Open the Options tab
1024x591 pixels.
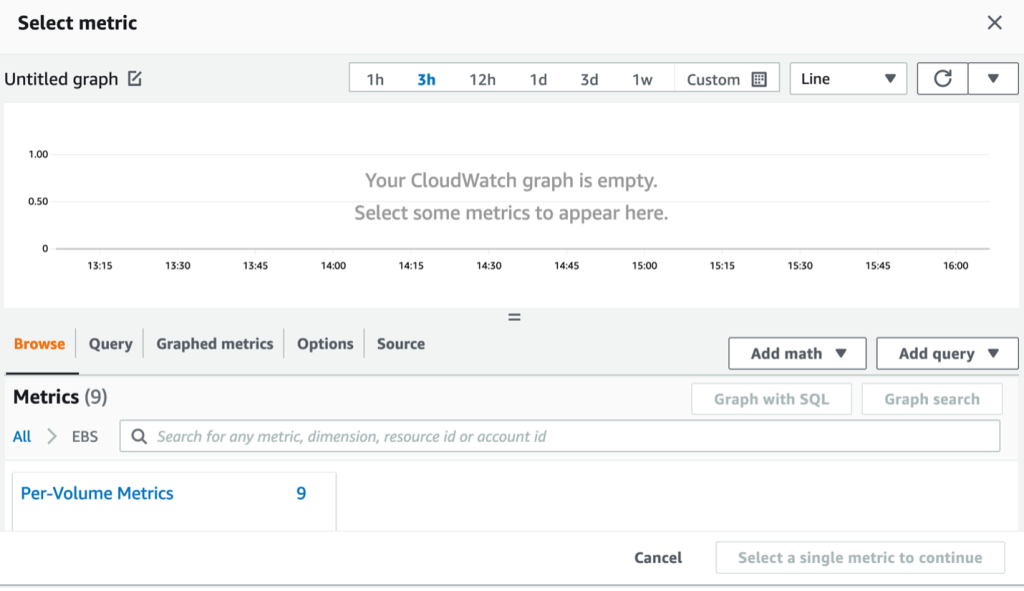pos(325,343)
